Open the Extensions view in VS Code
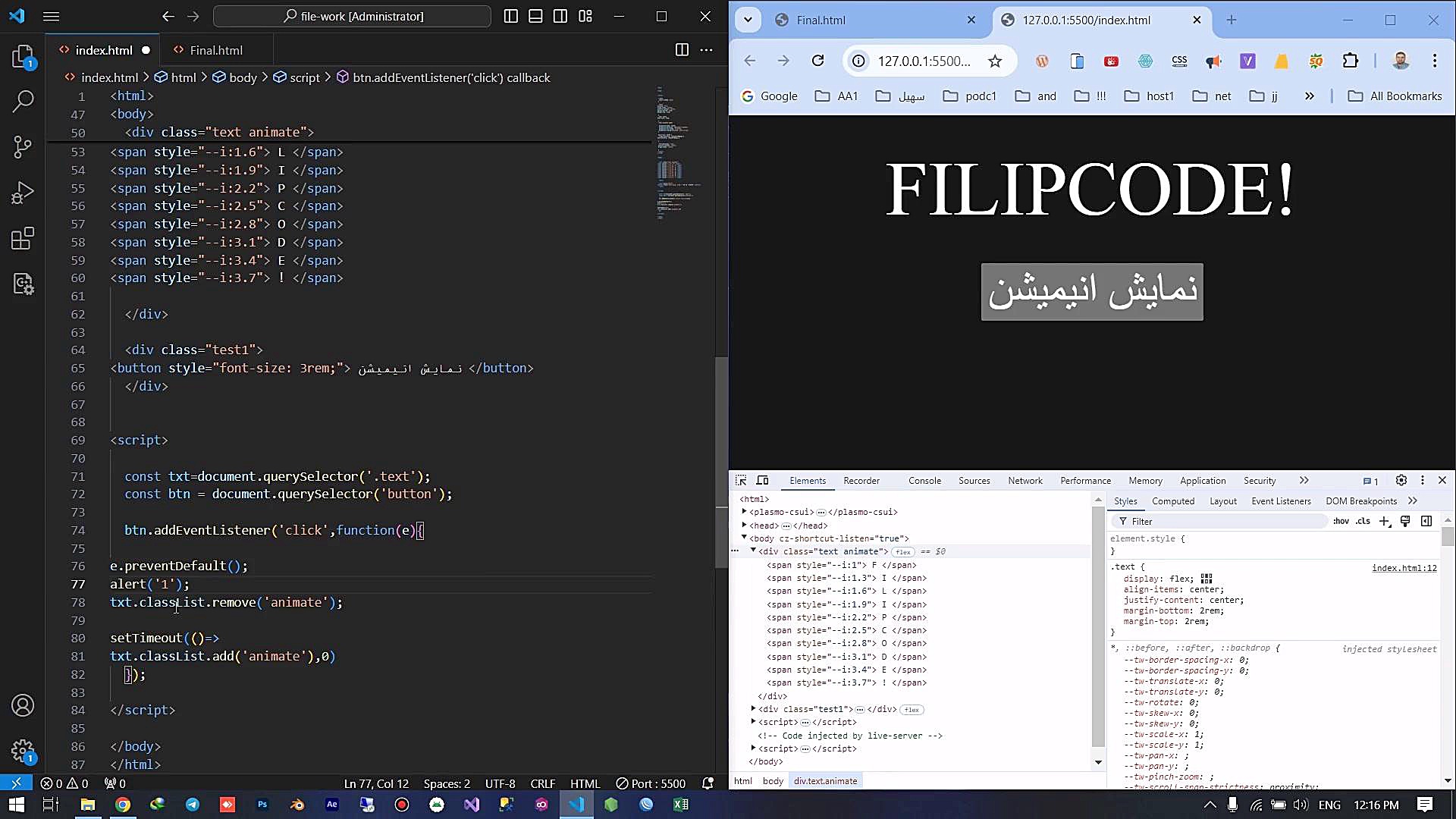 pos(24,238)
